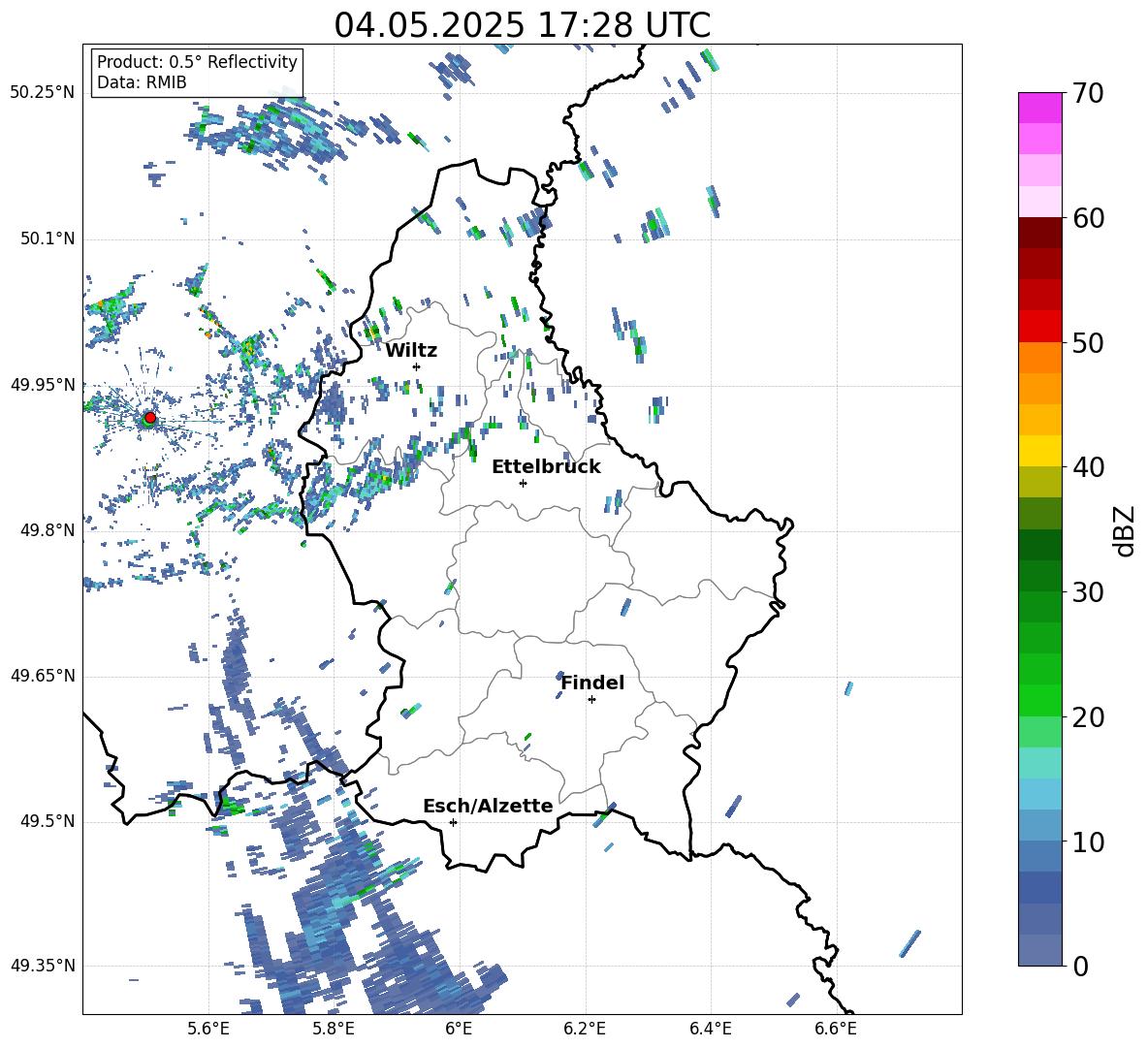1148x1048 pixels.
Task: Click the red radar location marker
Action: point(150,417)
